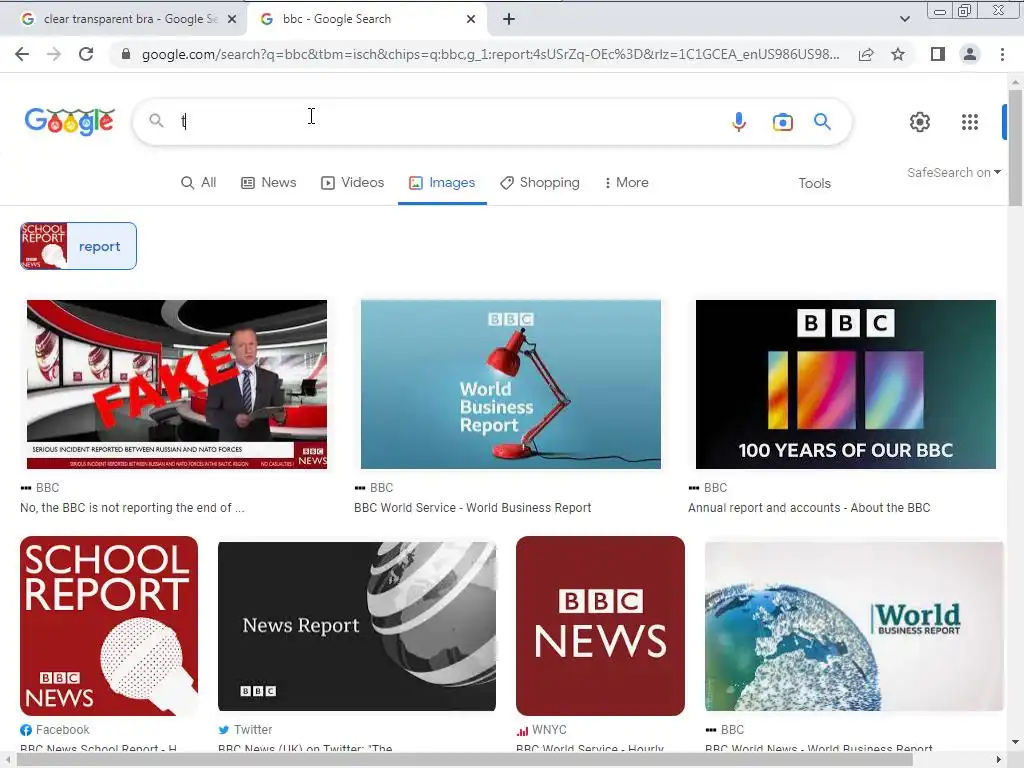Remove the 'report' filter chip
Viewport: 1024px width, 768px height.
click(x=78, y=246)
